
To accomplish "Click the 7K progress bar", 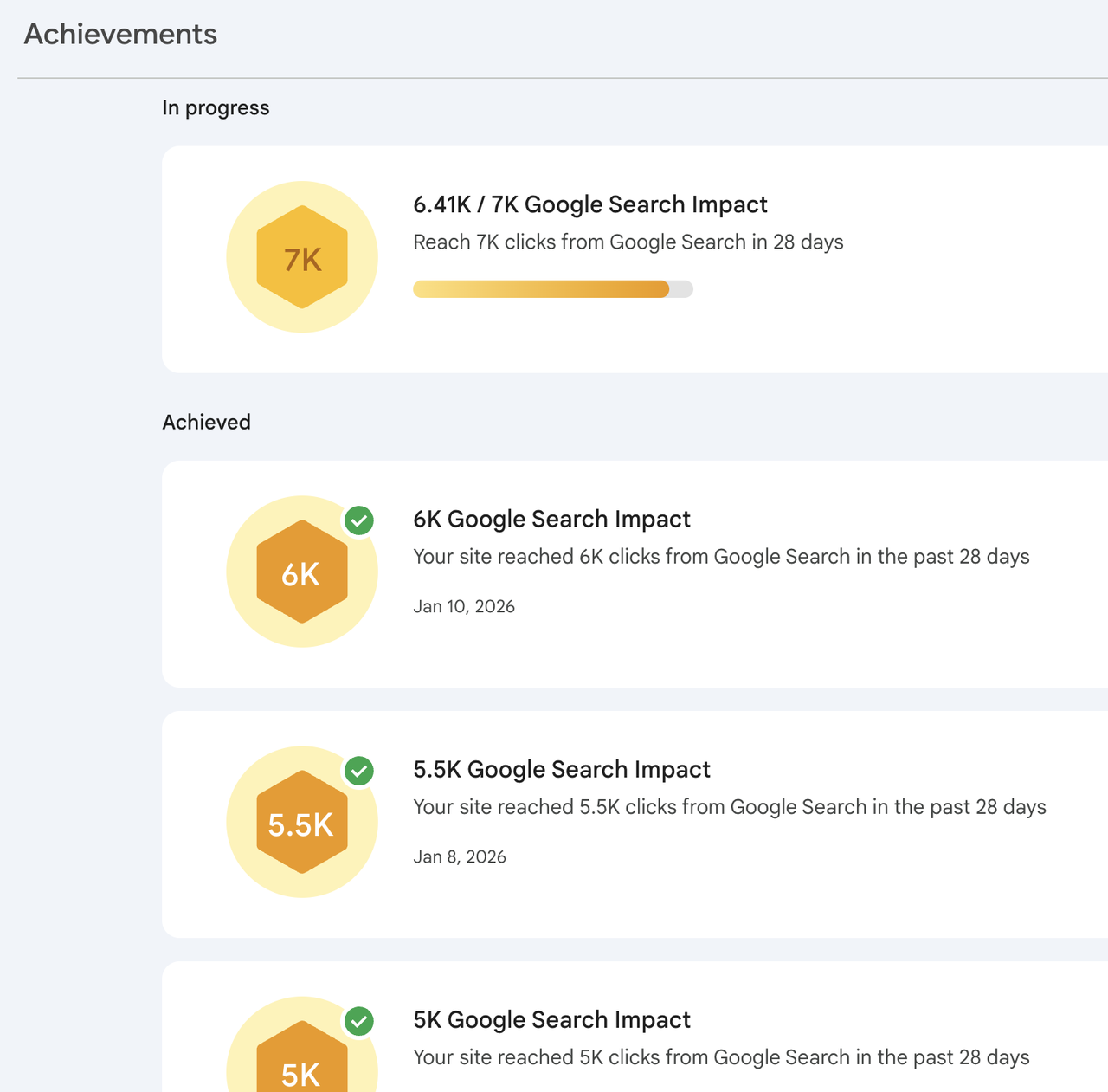I will tap(552, 289).
